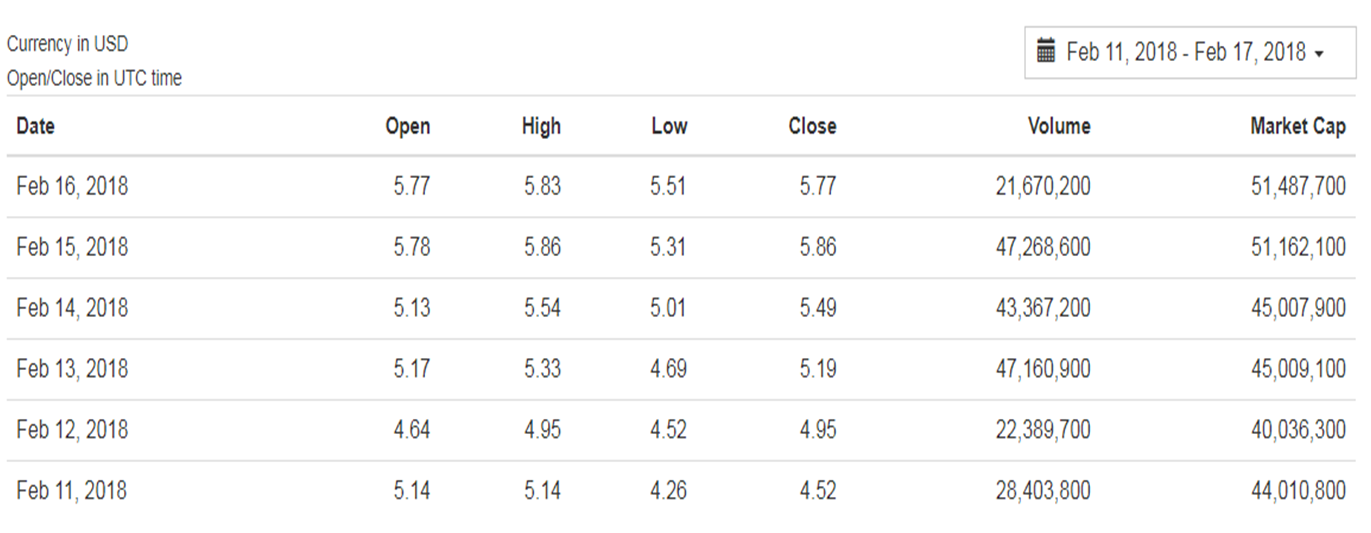Click the Low column header

pyautogui.click(x=669, y=126)
